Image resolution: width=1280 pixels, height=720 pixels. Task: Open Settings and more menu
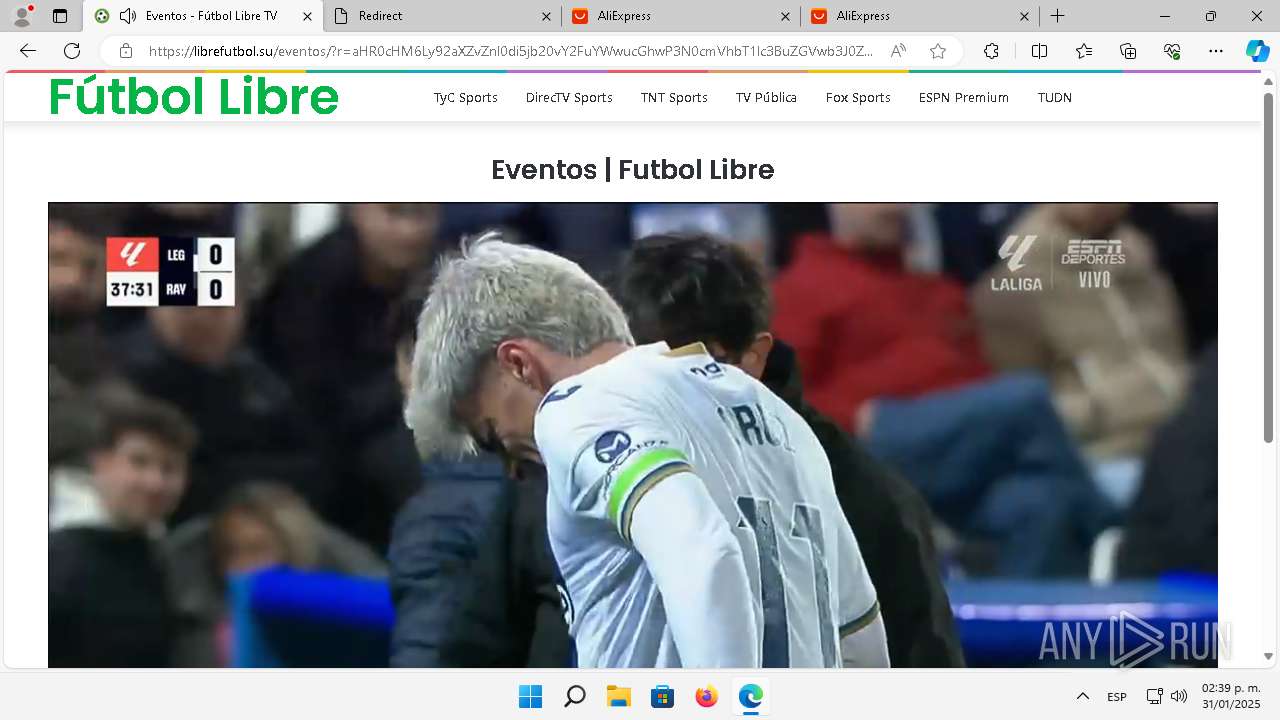[x=1216, y=51]
